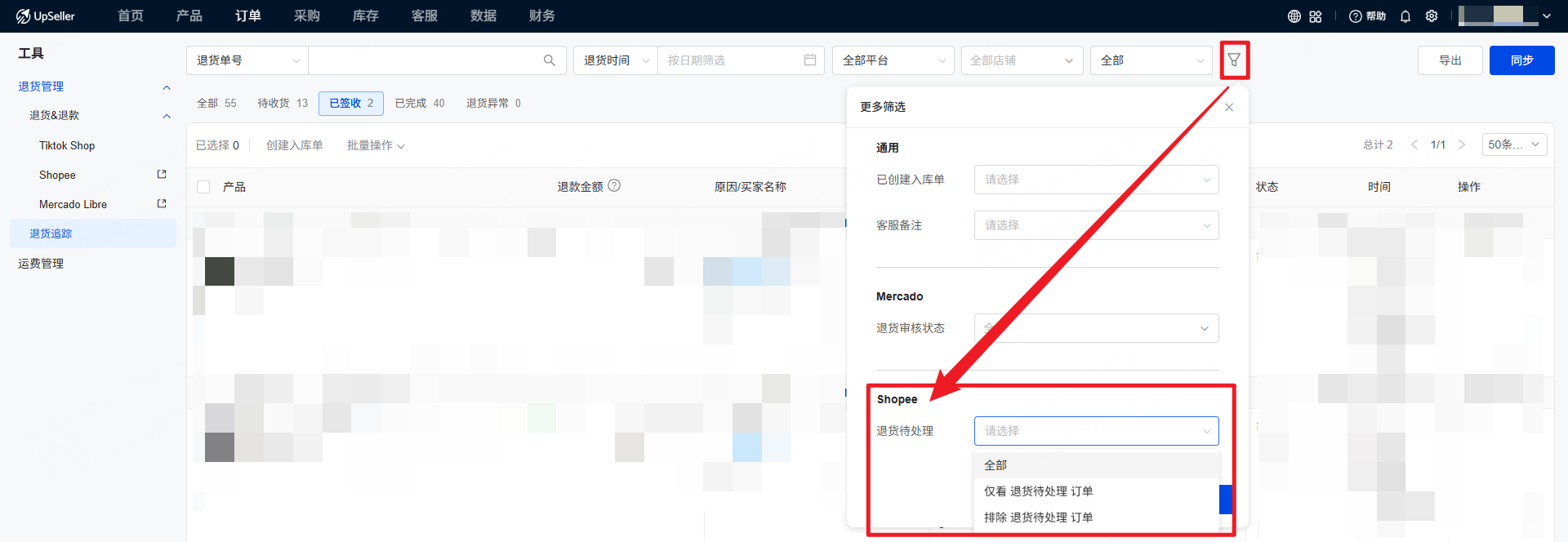Screen dimensions: 1568x542
Task: Click the 导出 button
Action: [x=1450, y=60]
